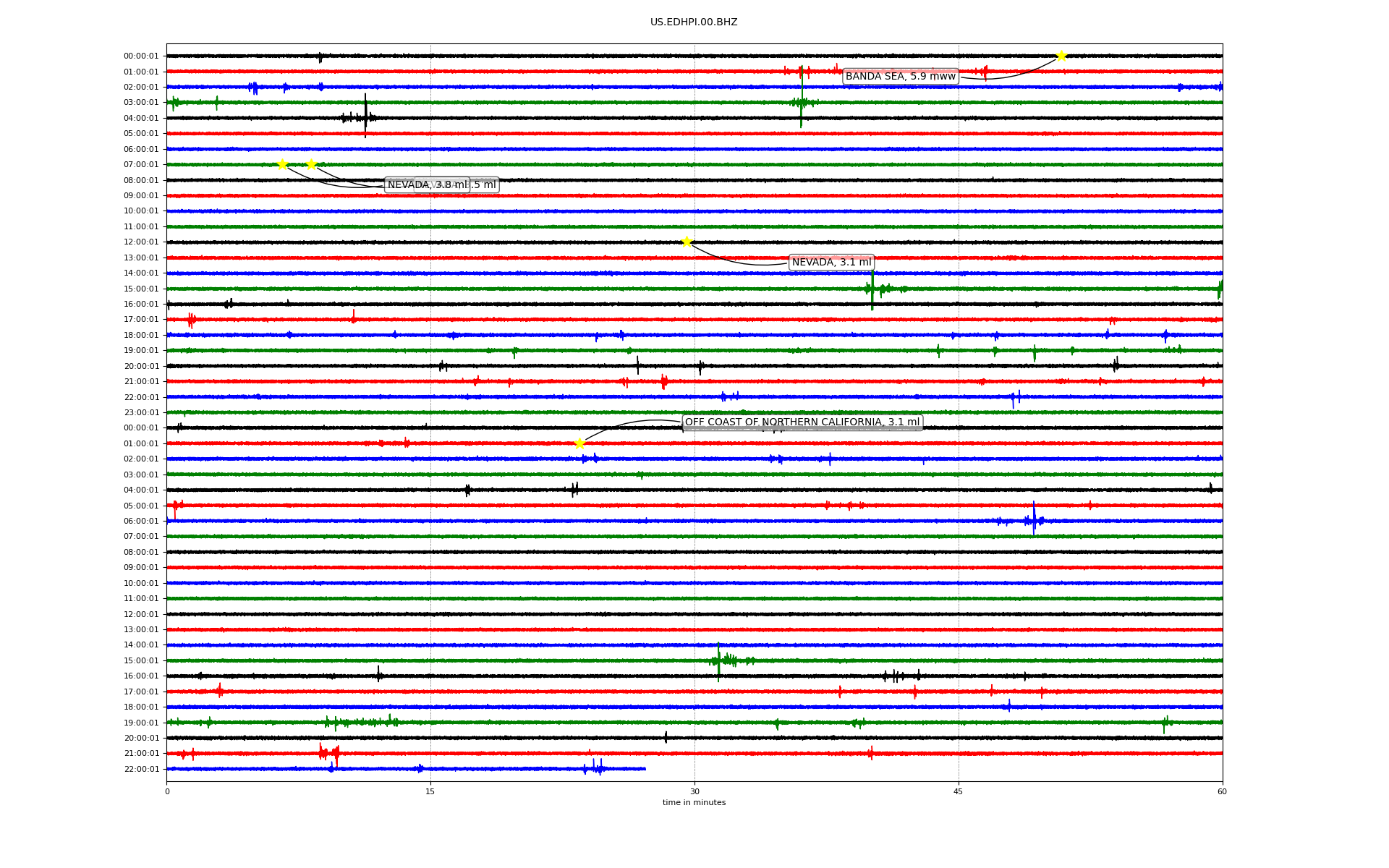
Task: Click the star marker on 12:00:01 trace
Action: pyautogui.click(x=687, y=242)
